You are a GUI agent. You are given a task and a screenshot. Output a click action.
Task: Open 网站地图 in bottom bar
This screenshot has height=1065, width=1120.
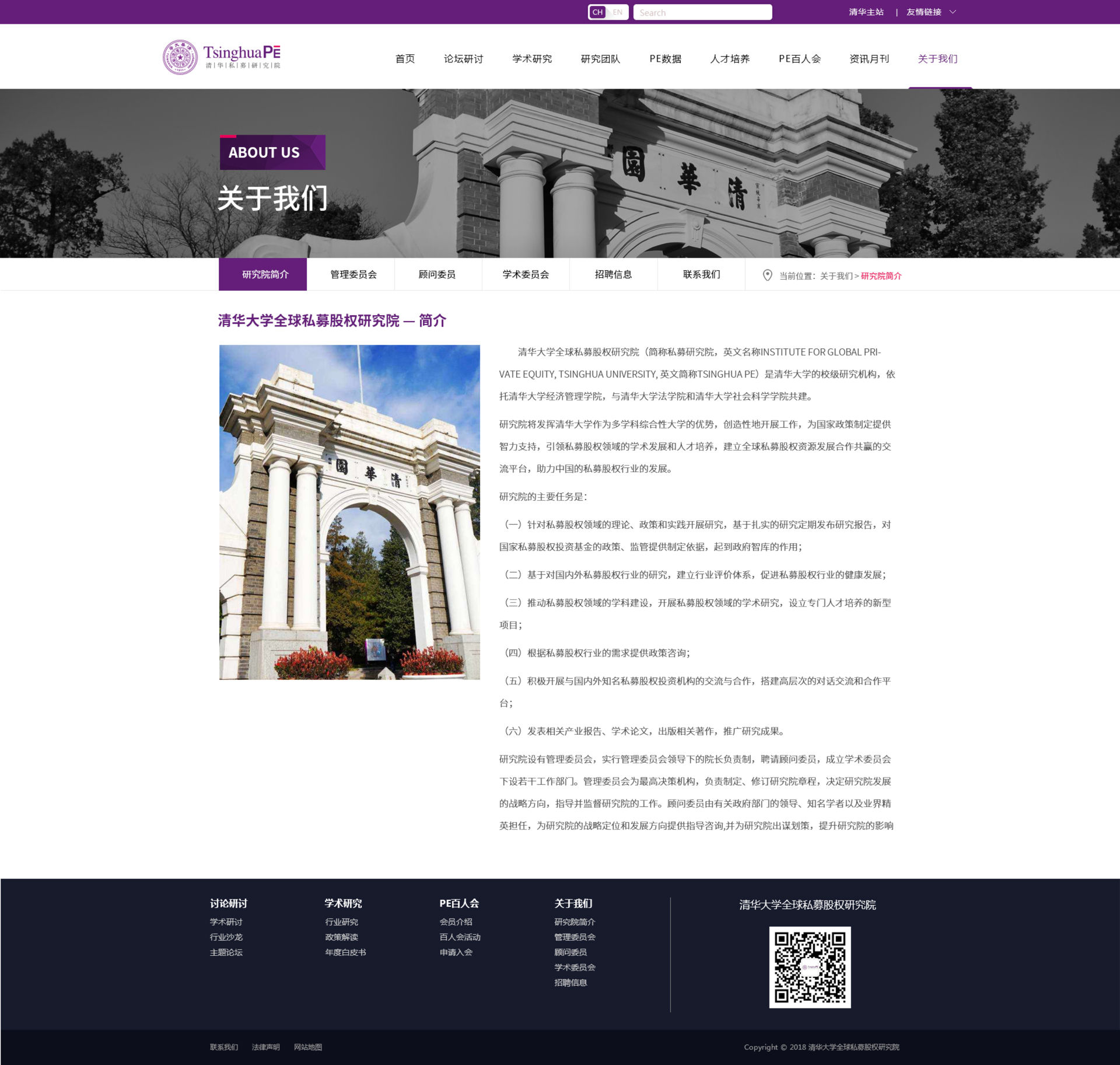point(307,1047)
